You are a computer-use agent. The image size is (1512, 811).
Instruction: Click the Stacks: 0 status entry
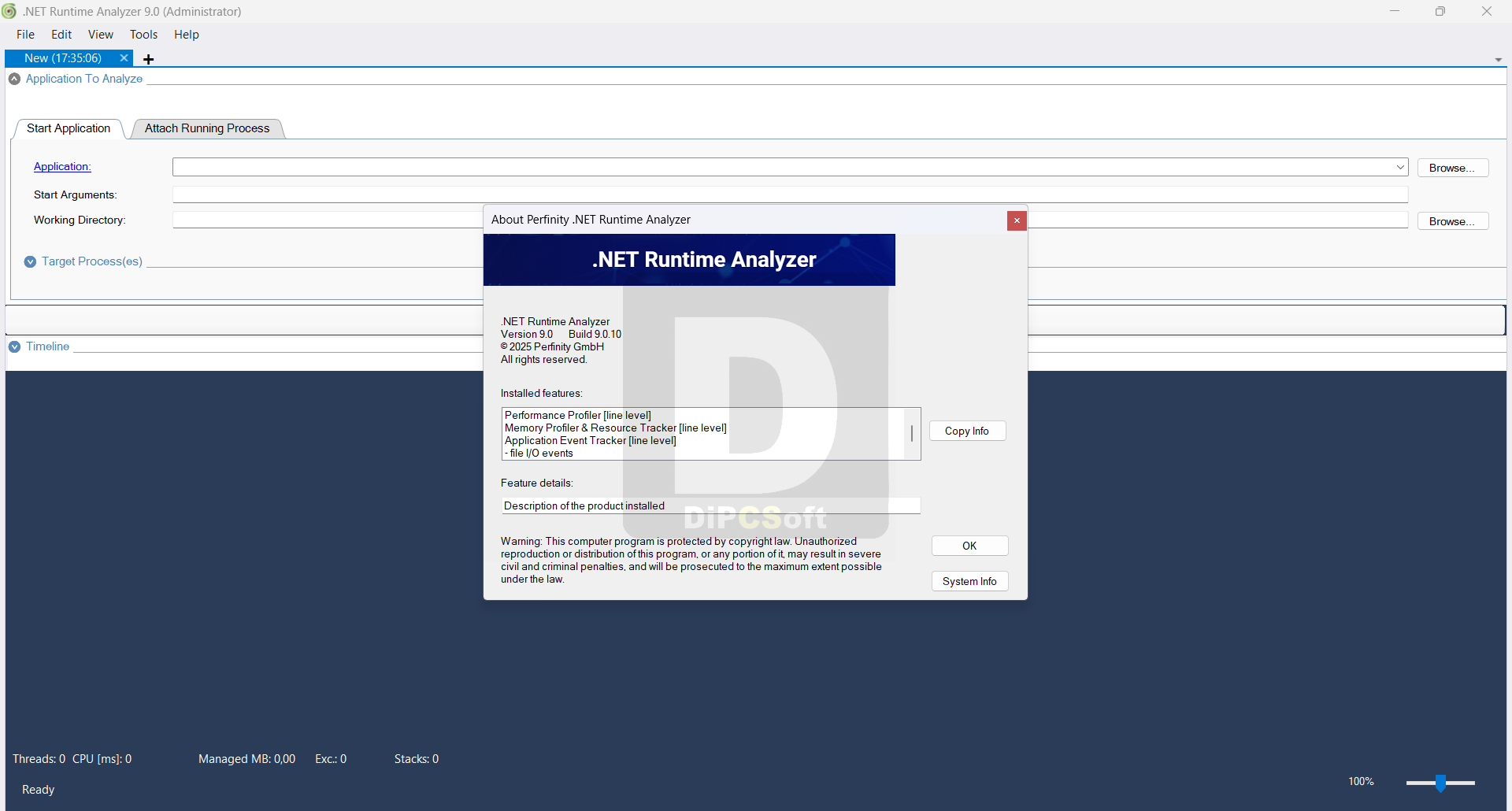click(x=417, y=759)
